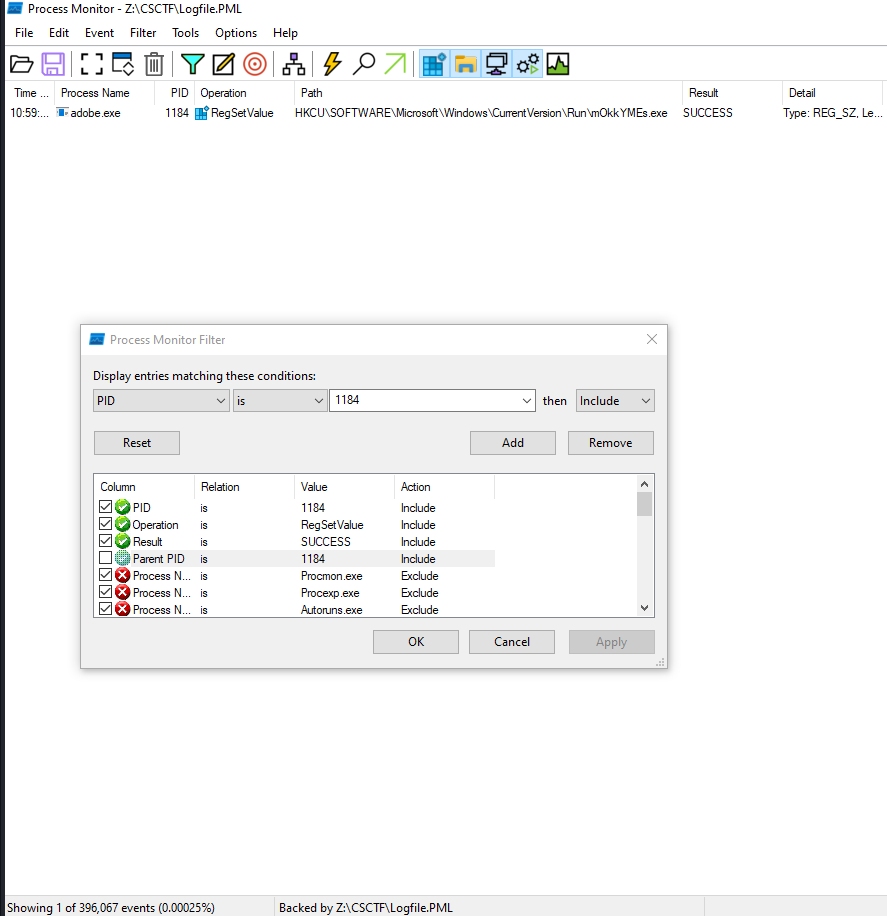This screenshot has height=916, width=887.
Task: Open the Process Tree icon
Action: click(294, 65)
